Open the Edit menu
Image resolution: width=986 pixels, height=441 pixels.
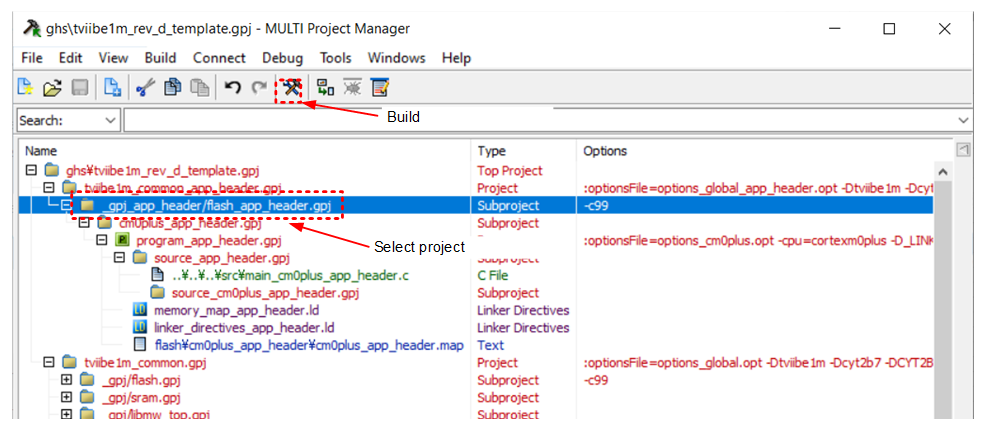[70, 59]
